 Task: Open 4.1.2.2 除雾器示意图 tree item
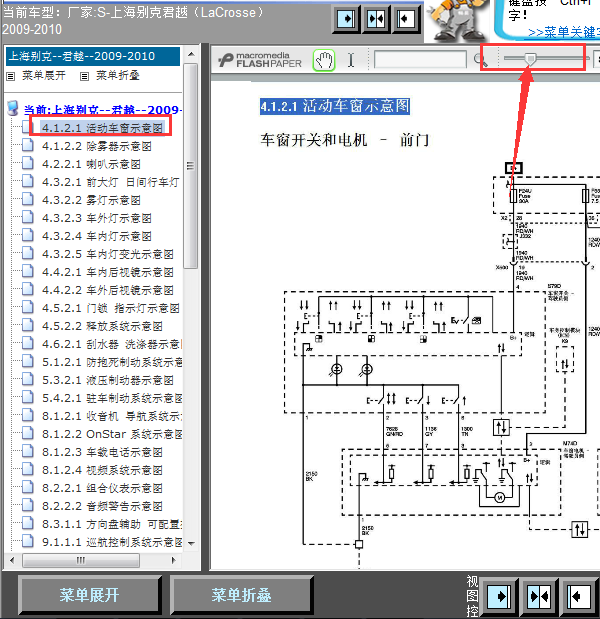[97, 146]
